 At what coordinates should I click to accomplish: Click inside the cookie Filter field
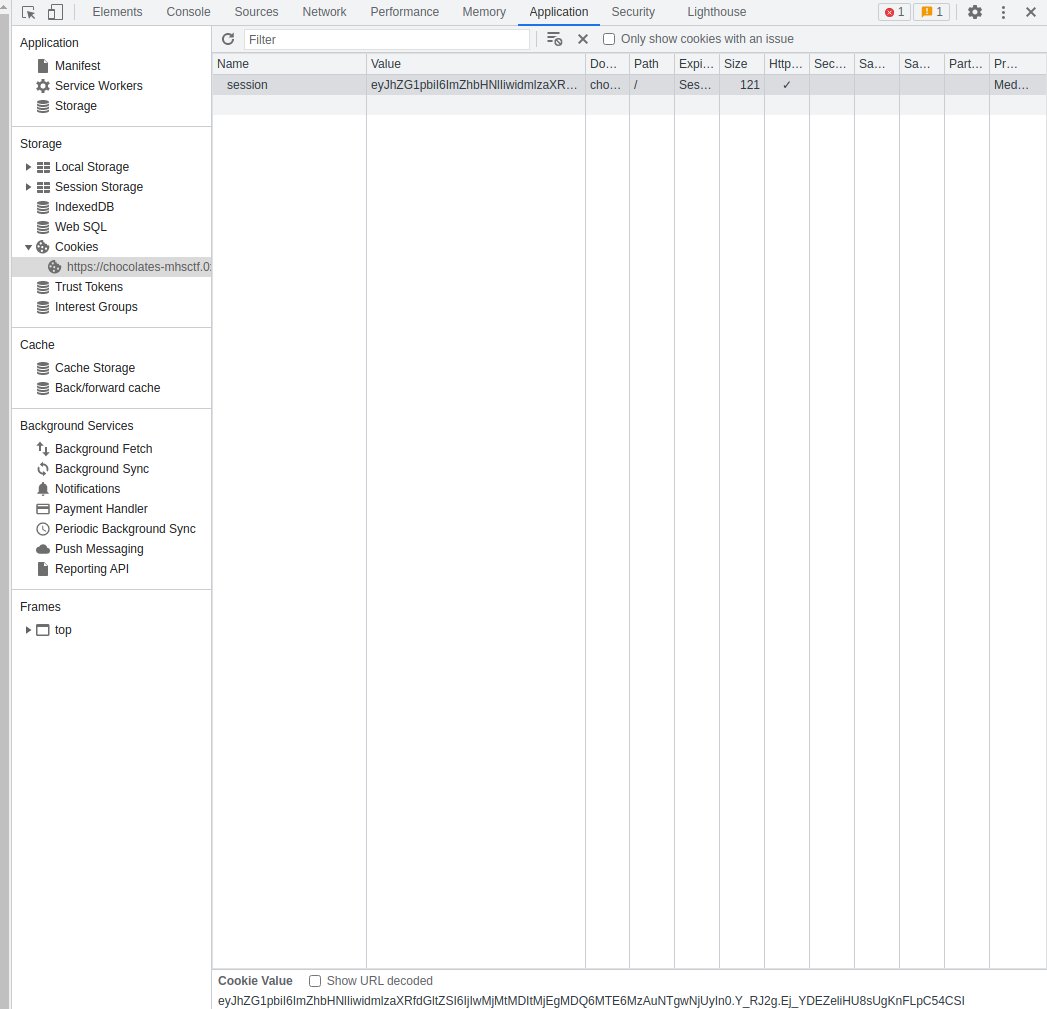point(390,38)
